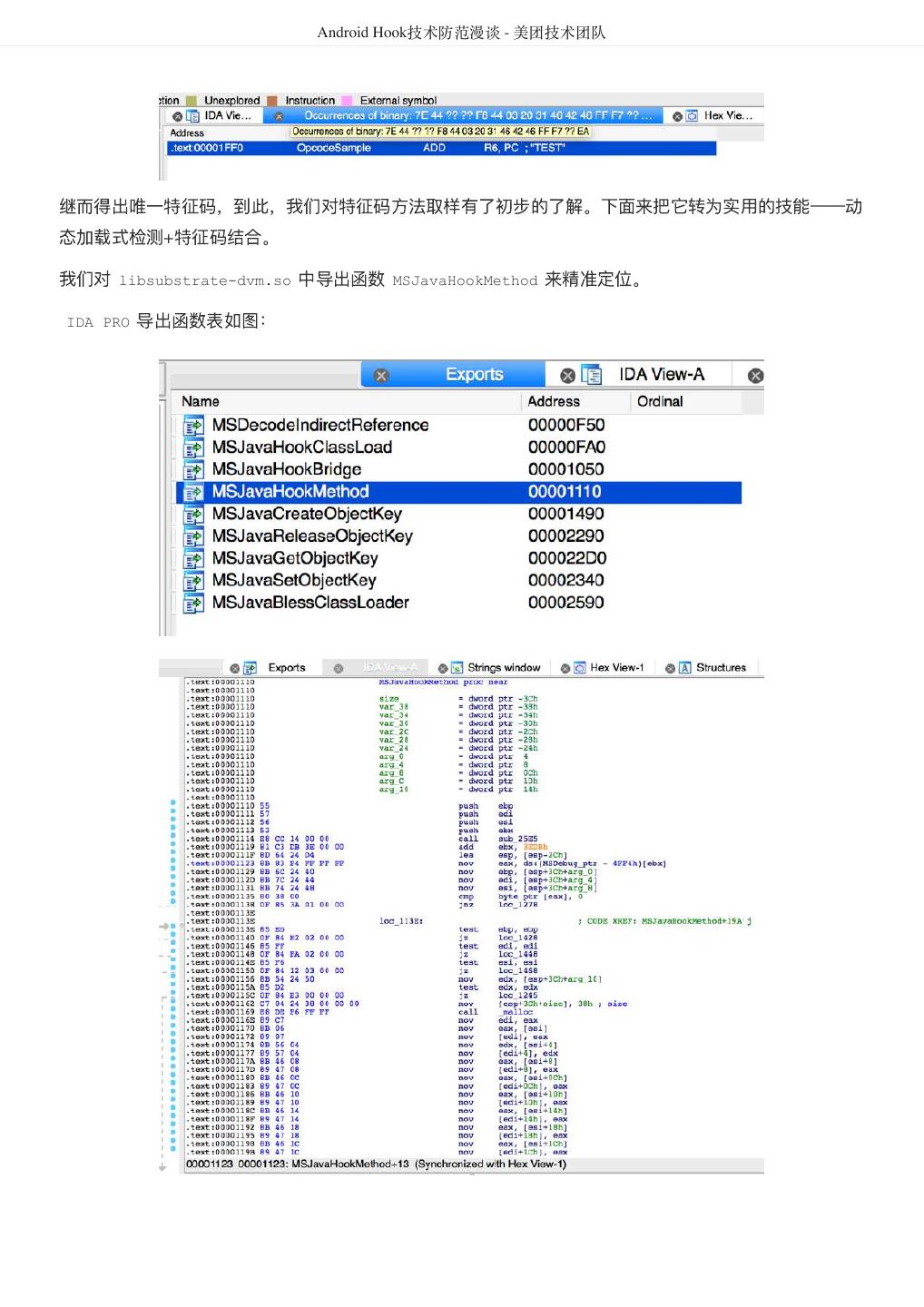Image resolution: width=924 pixels, height=1307 pixels.
Task: Click MSJavaHookMethod proc near line
Action: [443, 682]
